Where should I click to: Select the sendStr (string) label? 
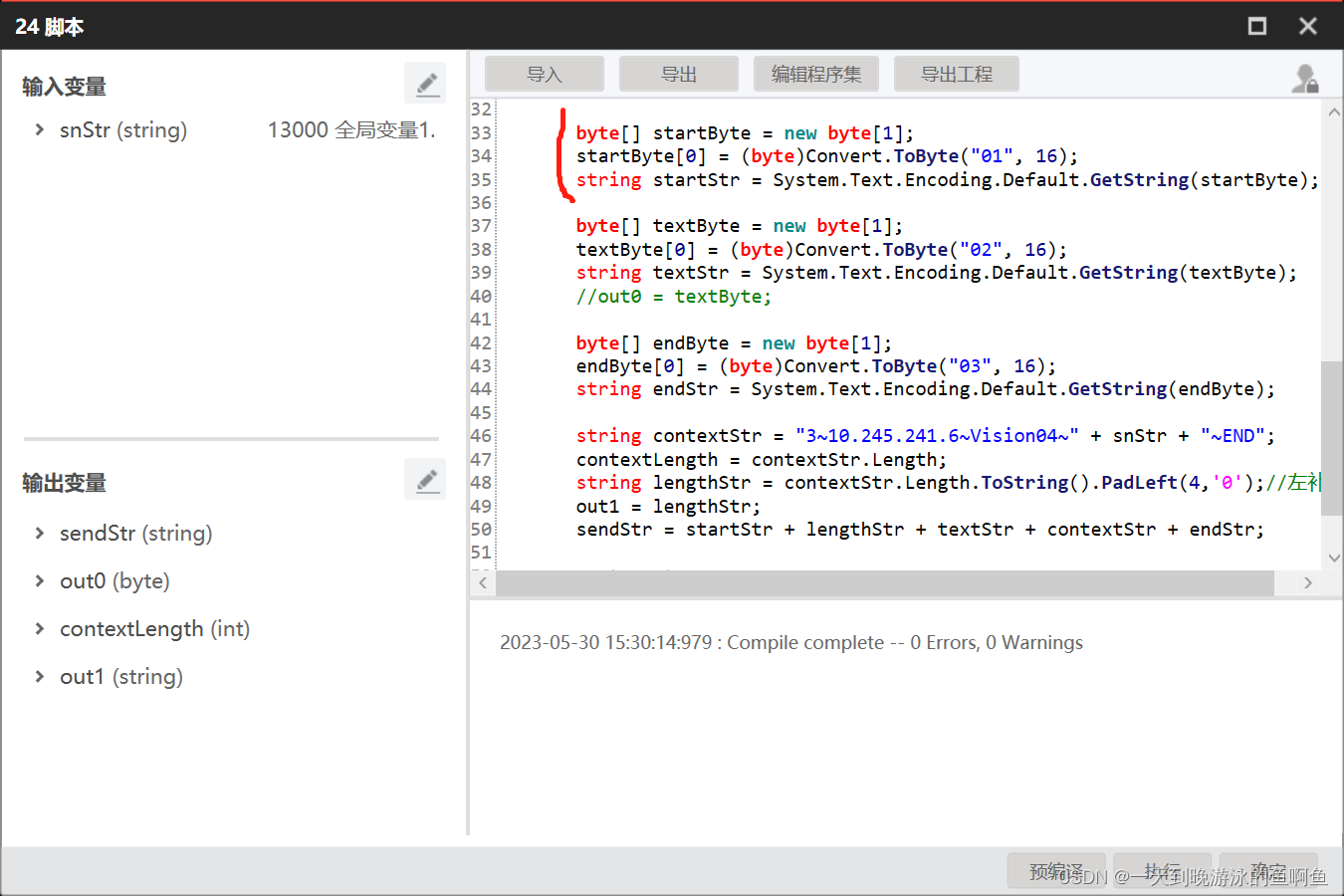136,533
